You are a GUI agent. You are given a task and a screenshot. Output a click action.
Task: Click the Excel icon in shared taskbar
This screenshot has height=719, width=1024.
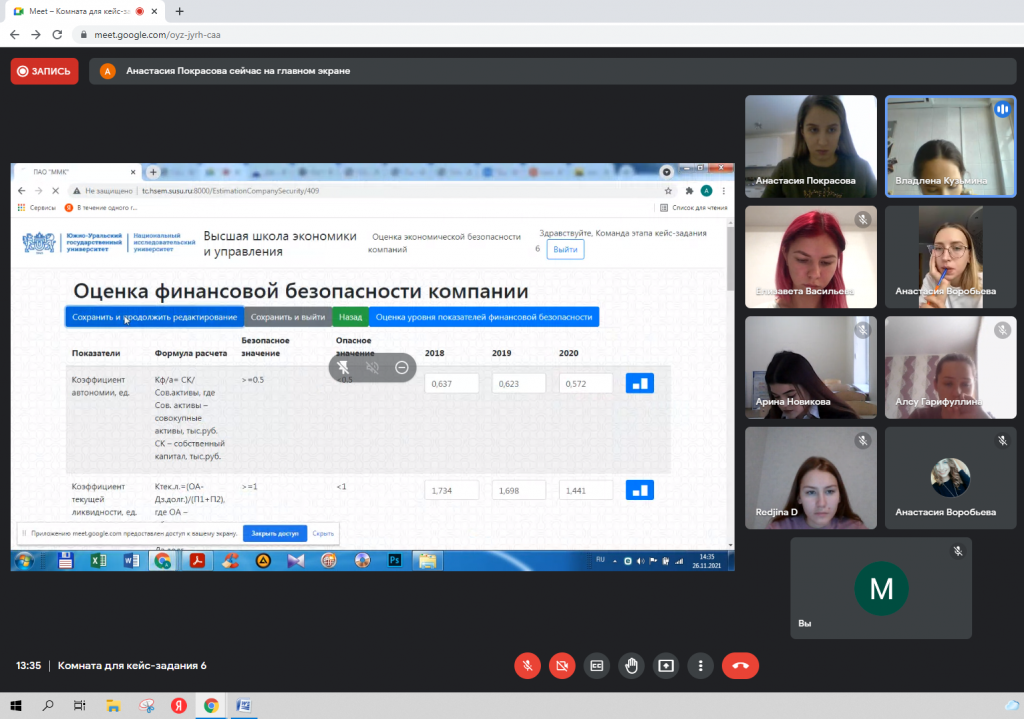(98, 560)
